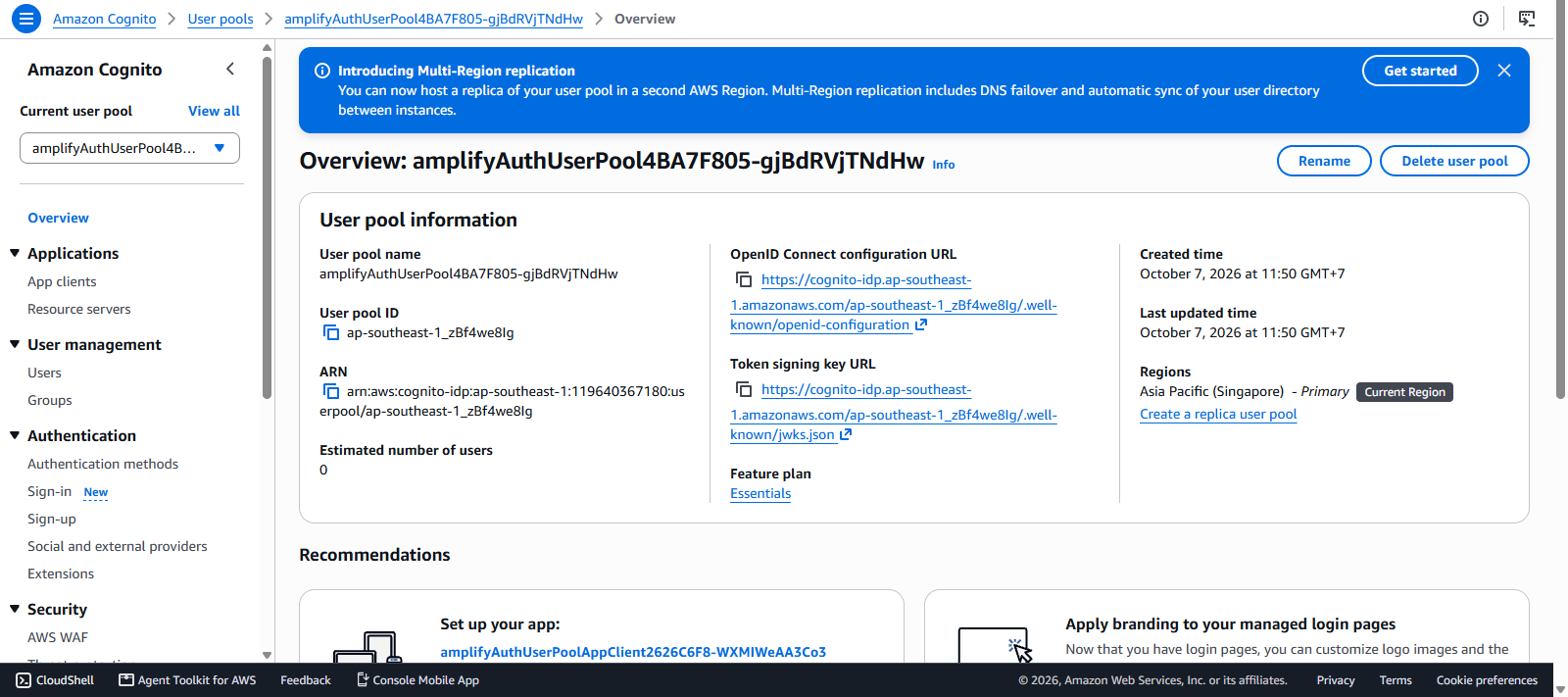Click Get started in banner
Image resolution: width=1568 pixels, height=697 pixels.
1420,71
